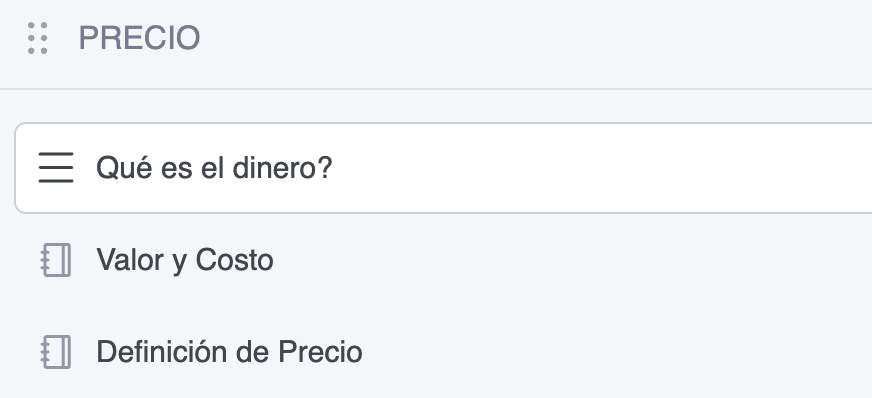Click blank header area right of PRECIO

tap(534, 38)
